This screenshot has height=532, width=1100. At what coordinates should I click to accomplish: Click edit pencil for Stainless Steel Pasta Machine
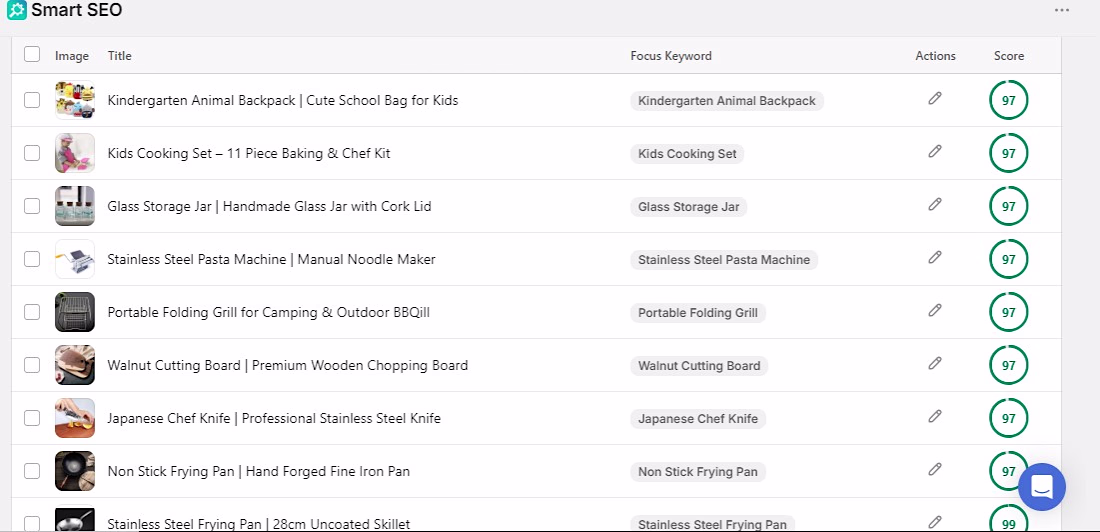pos(934,258)
